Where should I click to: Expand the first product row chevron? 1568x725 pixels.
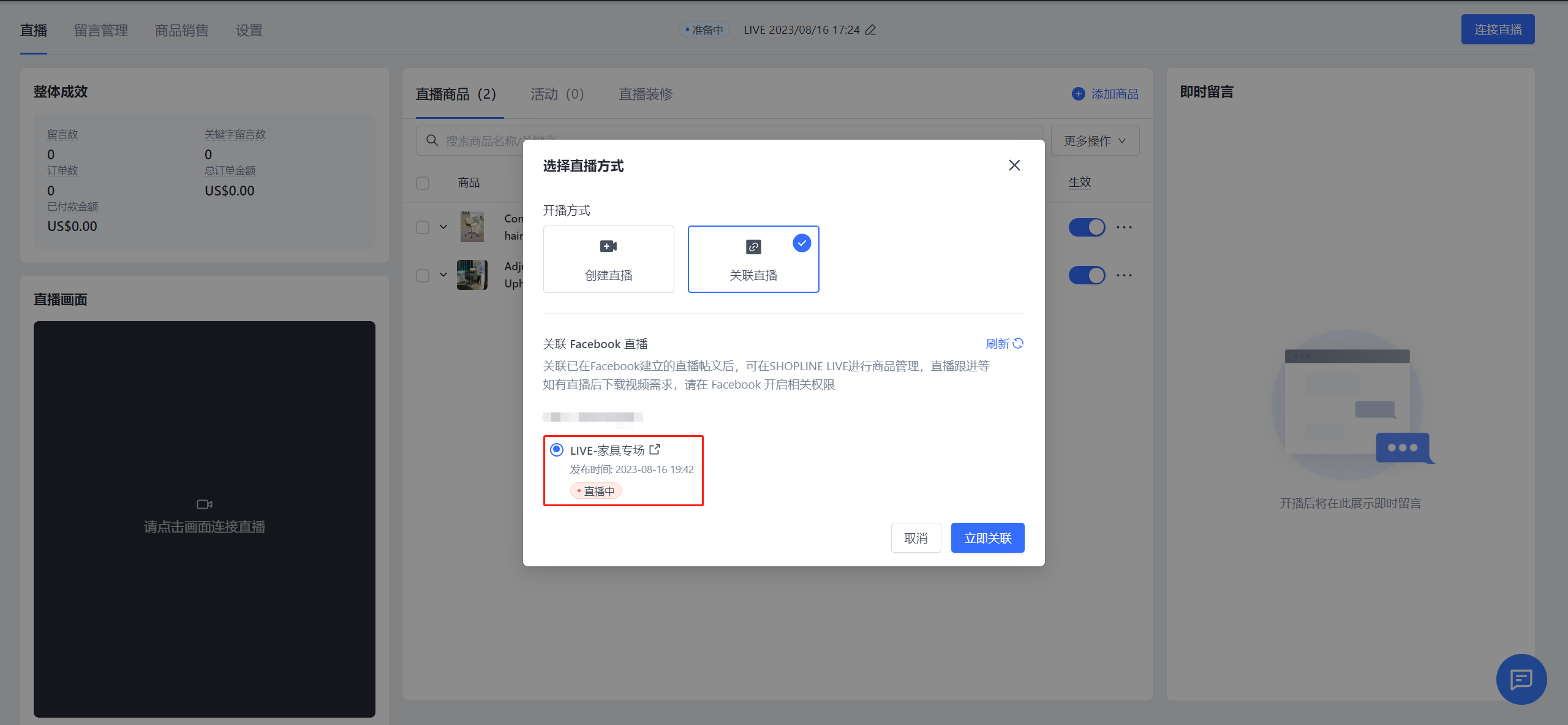[443, 227]
